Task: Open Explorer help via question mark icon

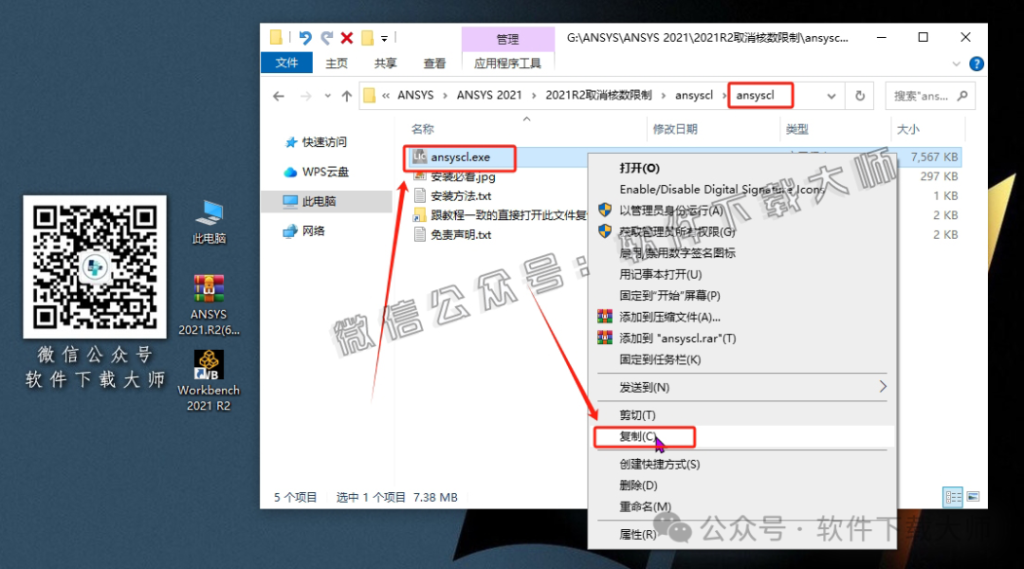Action: (x=976, y=63)
